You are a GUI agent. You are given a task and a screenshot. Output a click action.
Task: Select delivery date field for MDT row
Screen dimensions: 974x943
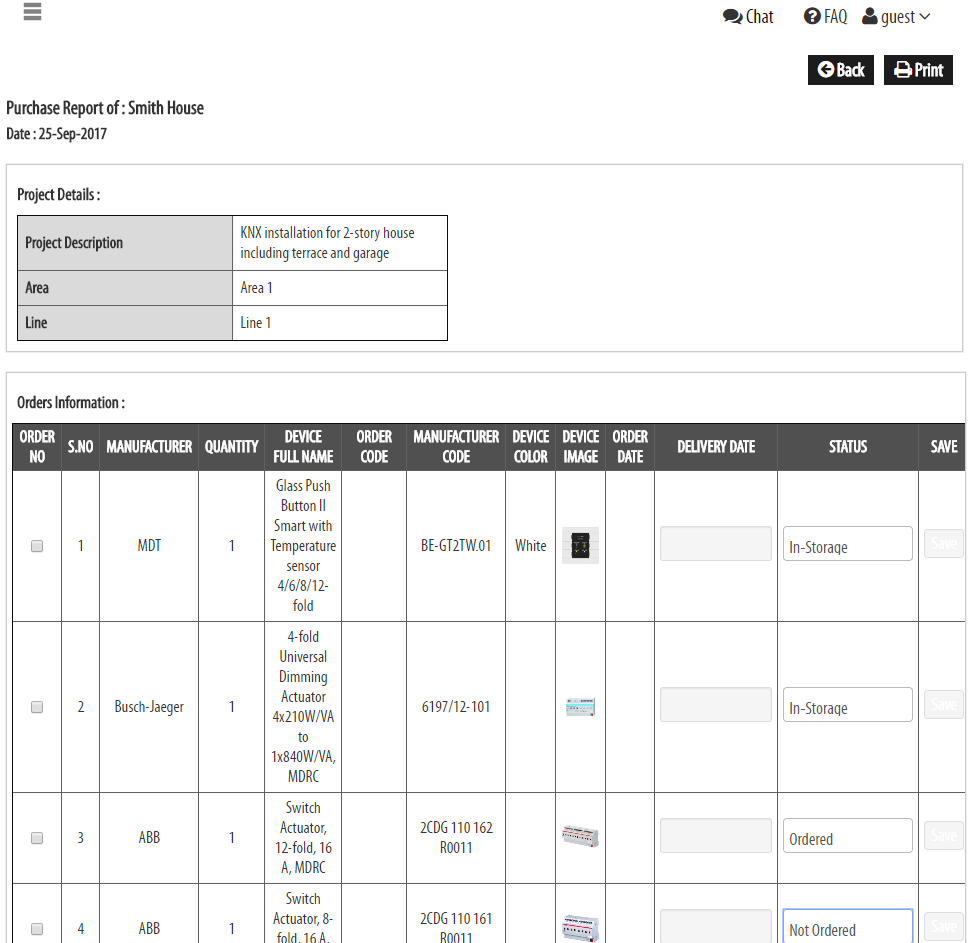716,544
